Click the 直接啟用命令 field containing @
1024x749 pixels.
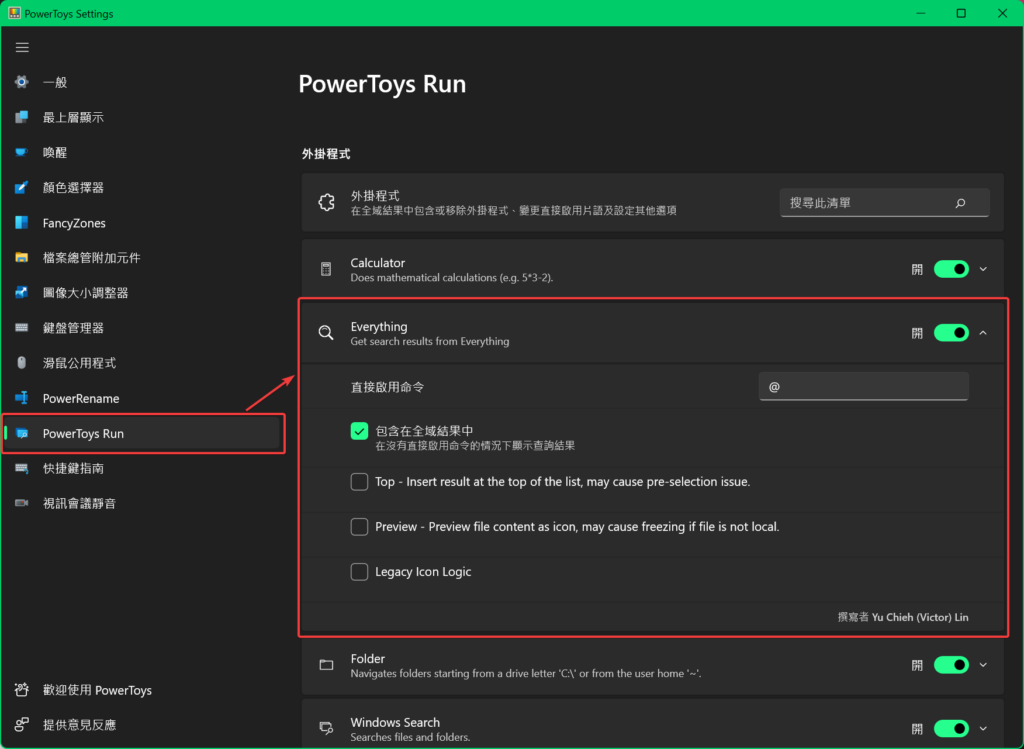pyautogui.click(x=863, y=387)
